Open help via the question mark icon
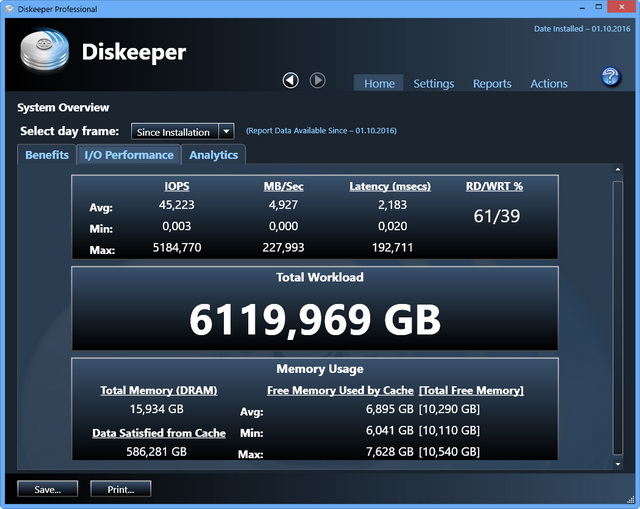Viewport: 640px width, 509px height. [x=610, y=77]
